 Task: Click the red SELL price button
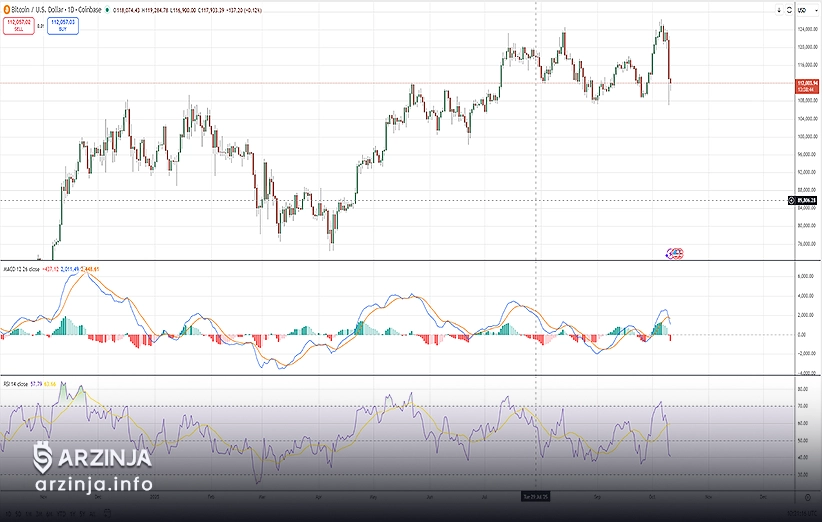(18, 26)
